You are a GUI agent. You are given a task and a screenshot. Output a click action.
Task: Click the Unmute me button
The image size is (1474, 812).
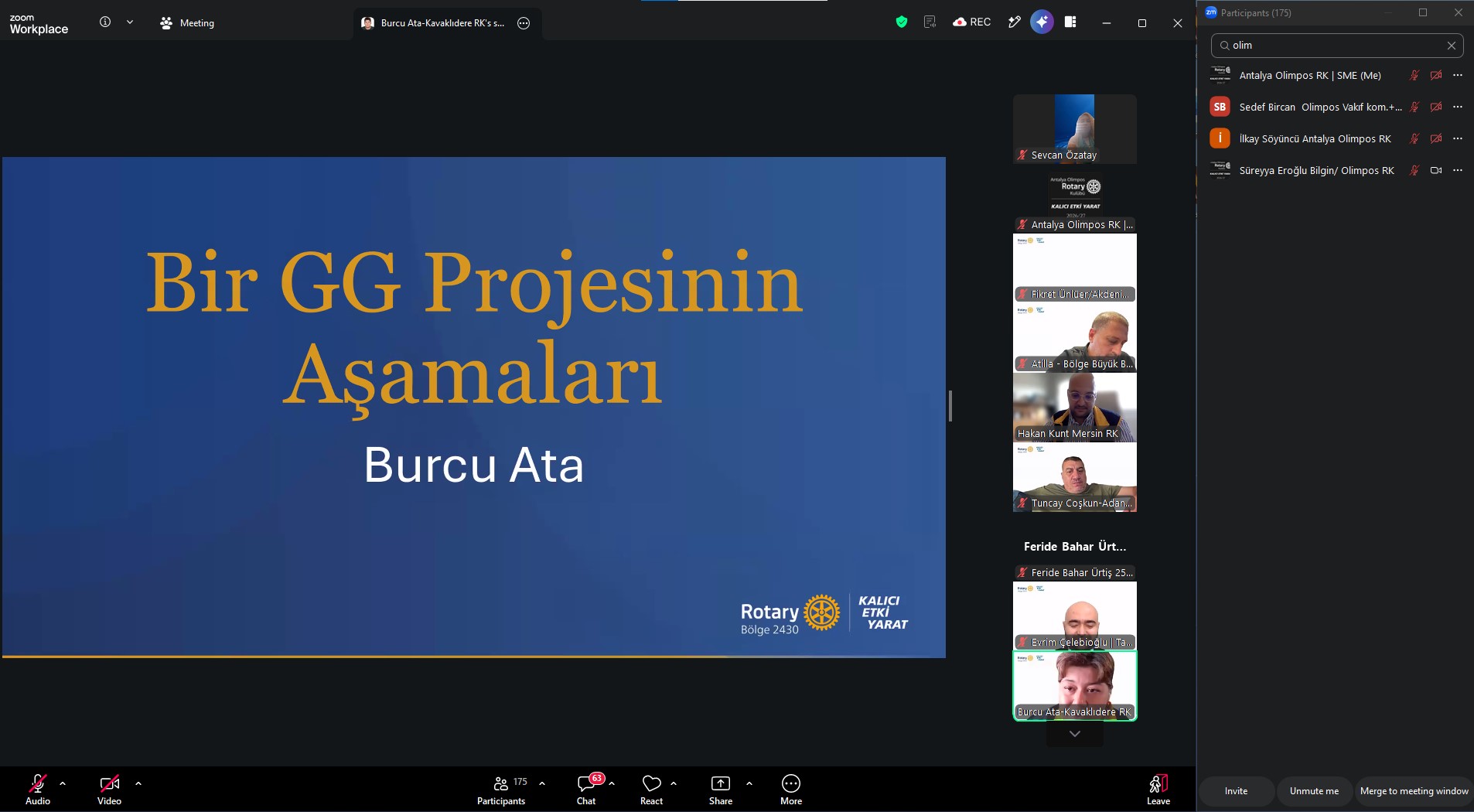[1314, 791]
